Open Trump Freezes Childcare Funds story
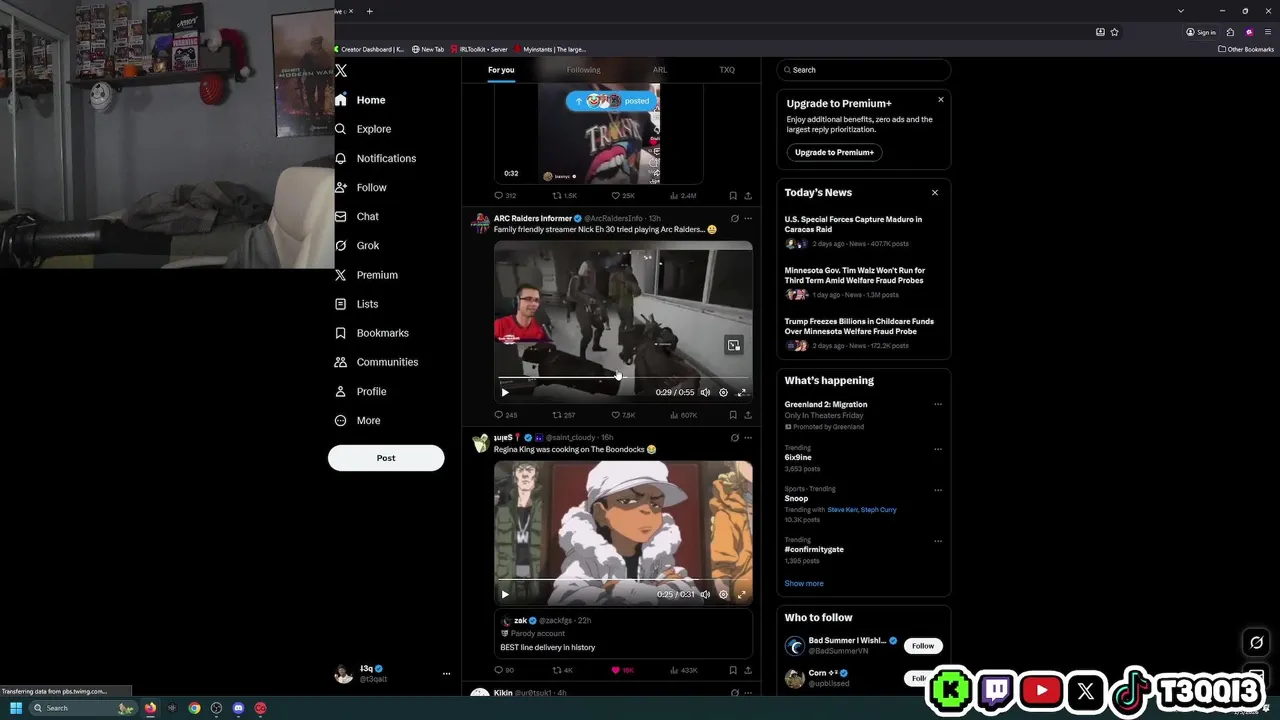 coord(863,333)
